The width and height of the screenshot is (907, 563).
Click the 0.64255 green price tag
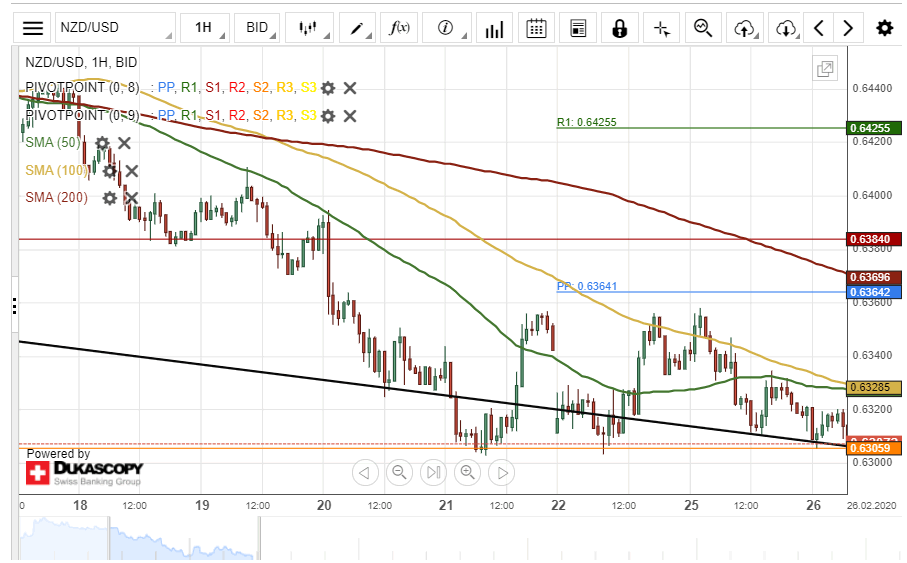coord(873,128)
